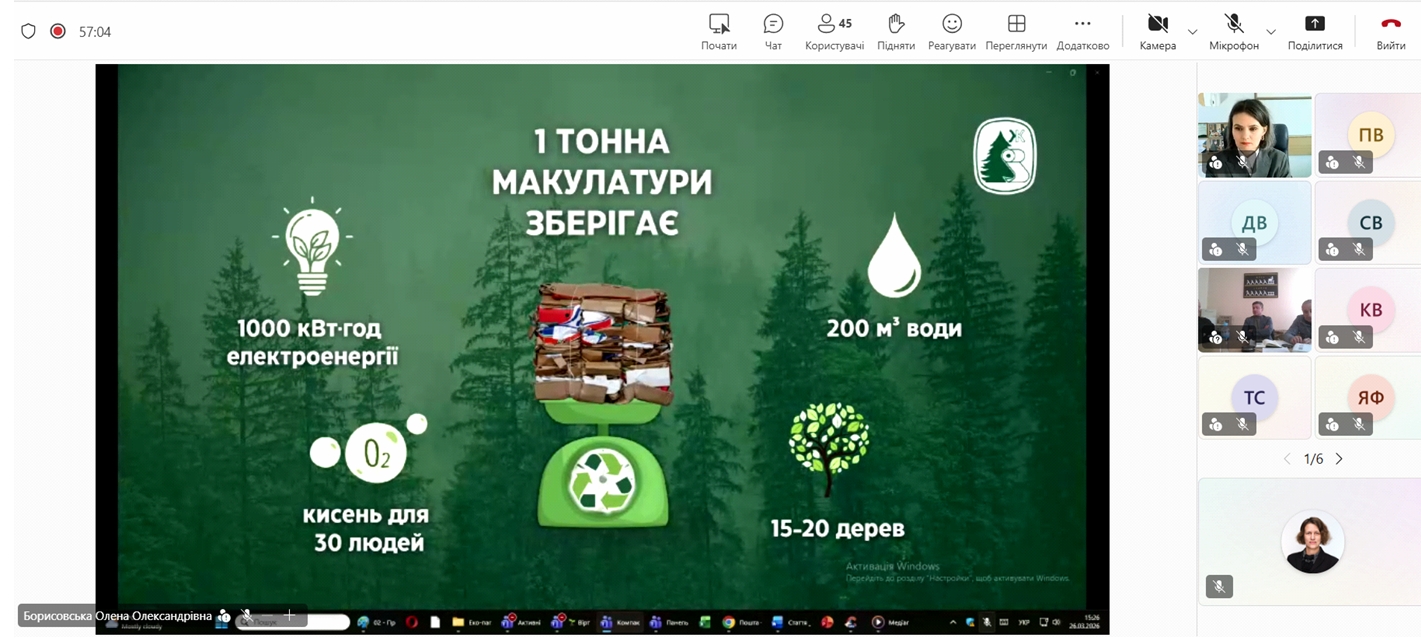Leave the meeting with Вийти
The height and width of the screenshot is (638, 1421).
tap(1391, 32)
